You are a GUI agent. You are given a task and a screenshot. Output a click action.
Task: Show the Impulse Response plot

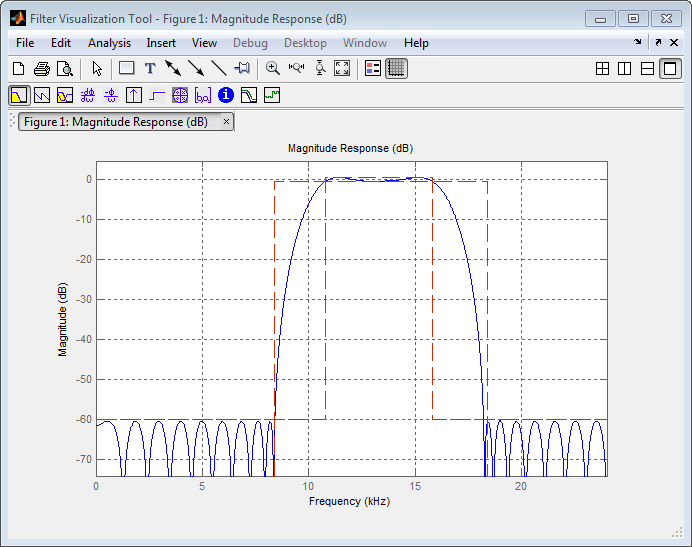[134, 96]
